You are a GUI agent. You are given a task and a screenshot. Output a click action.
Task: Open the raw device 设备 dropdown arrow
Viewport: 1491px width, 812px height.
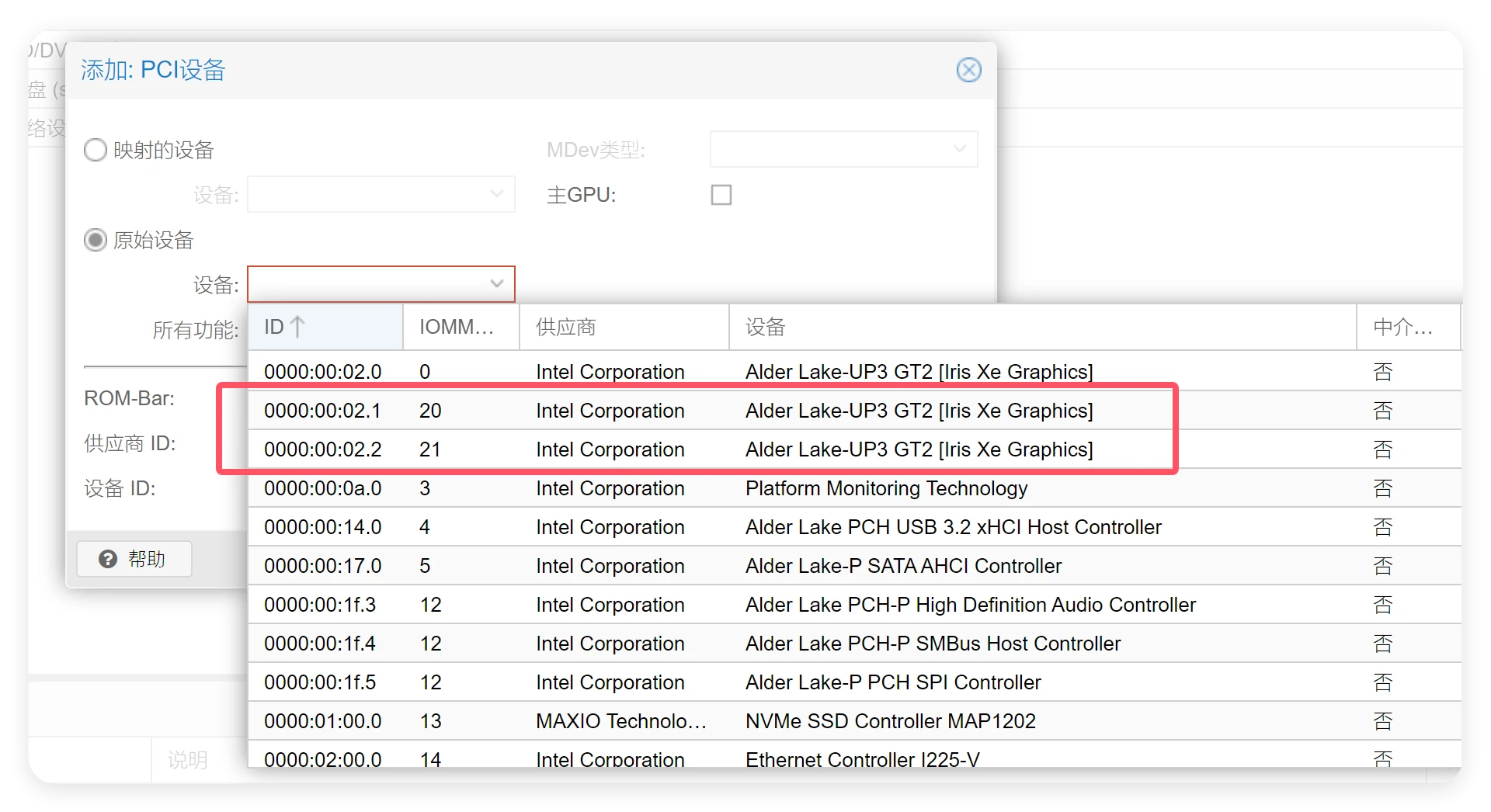click(497, 284)
